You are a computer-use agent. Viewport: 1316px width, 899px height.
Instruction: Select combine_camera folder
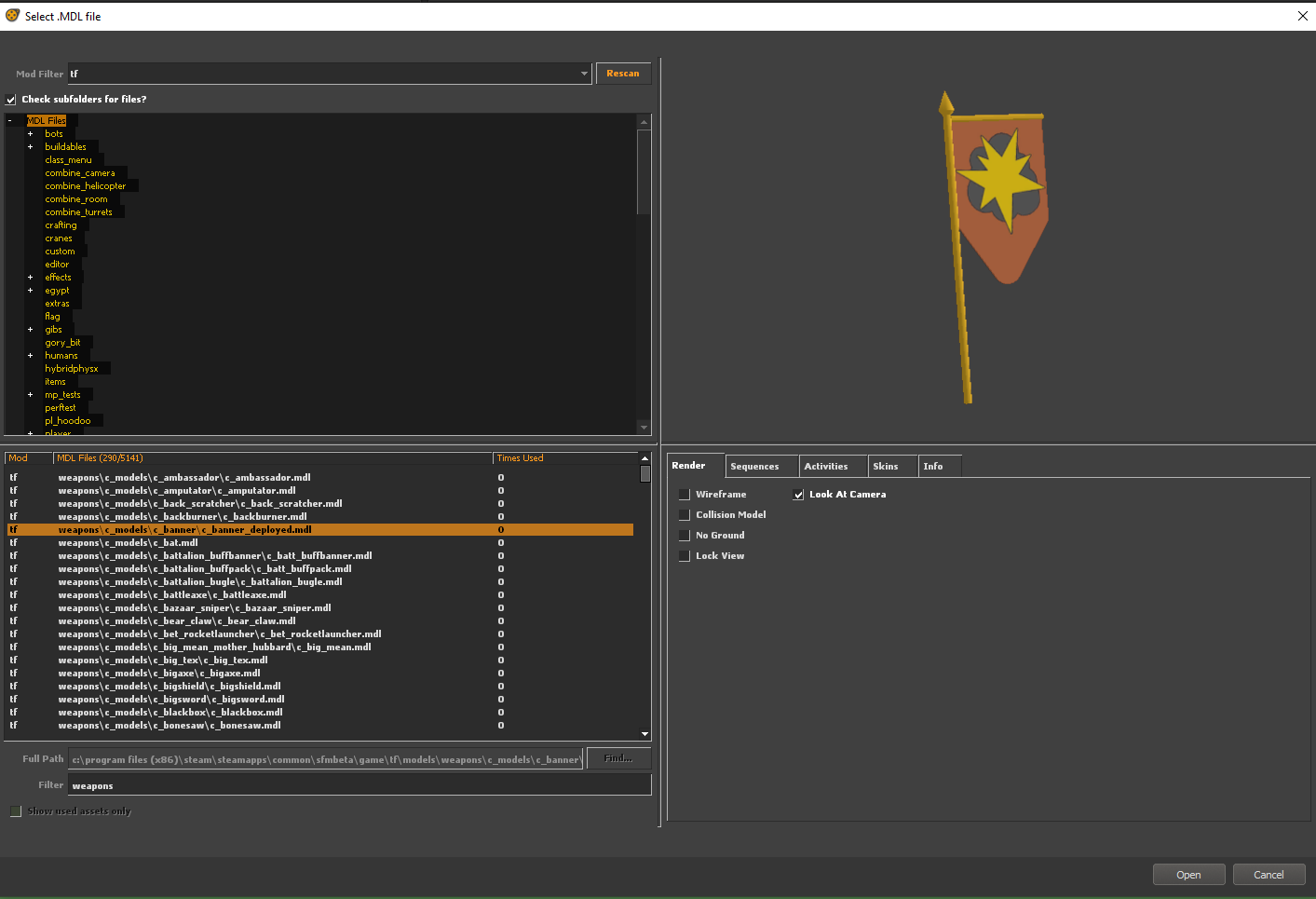pyautogui.click(x=80, y=173)
